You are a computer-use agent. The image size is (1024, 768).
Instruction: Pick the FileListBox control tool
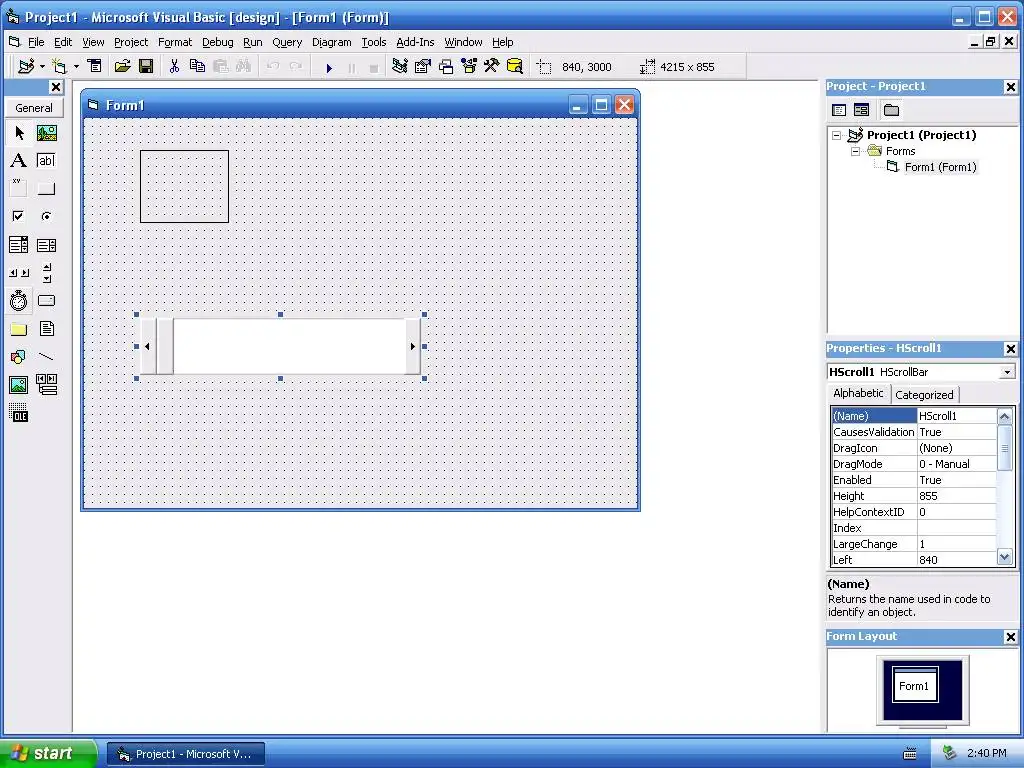point(46,328)
